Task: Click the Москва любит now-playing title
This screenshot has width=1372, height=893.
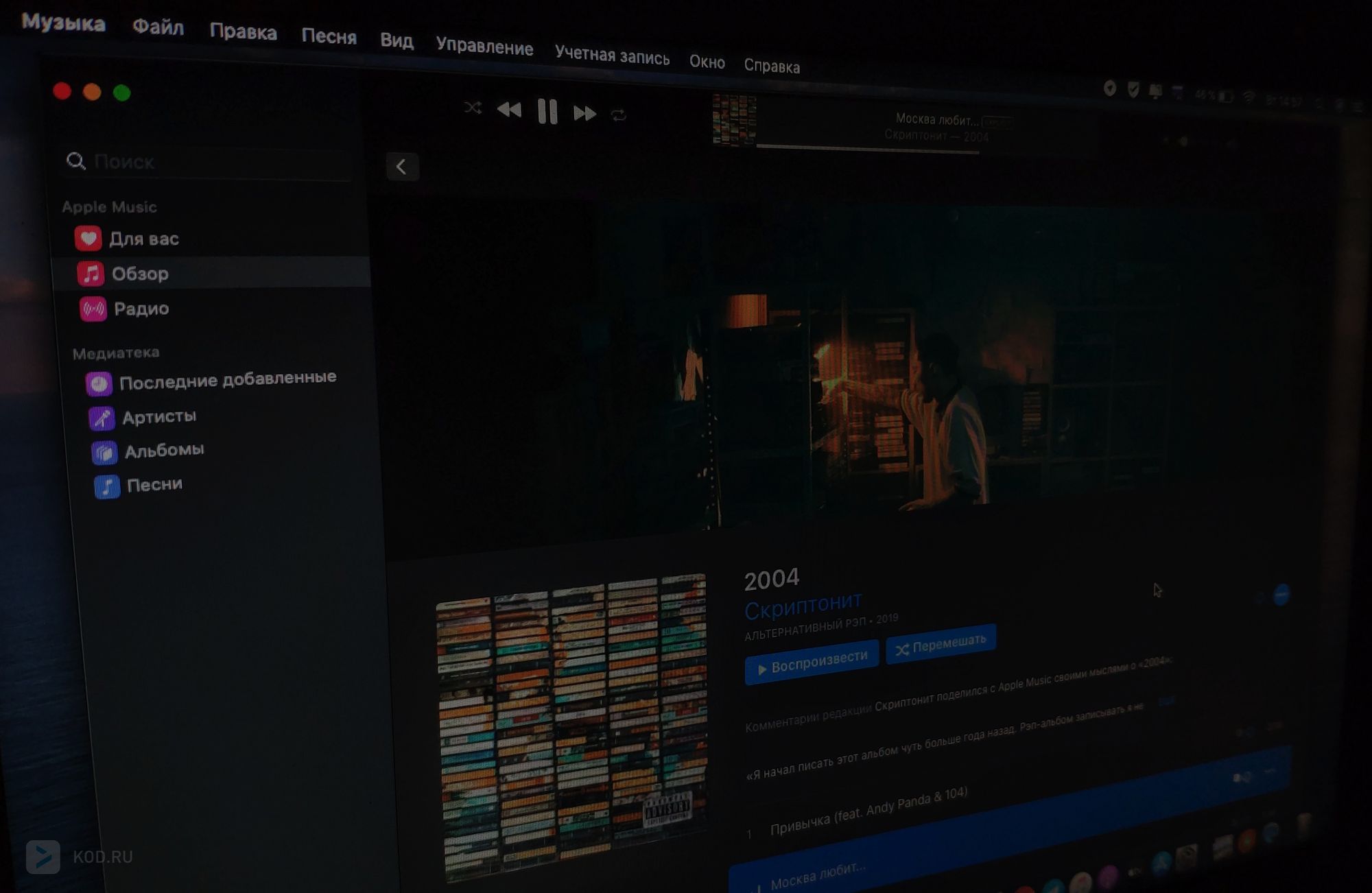Action: (937, 120)
